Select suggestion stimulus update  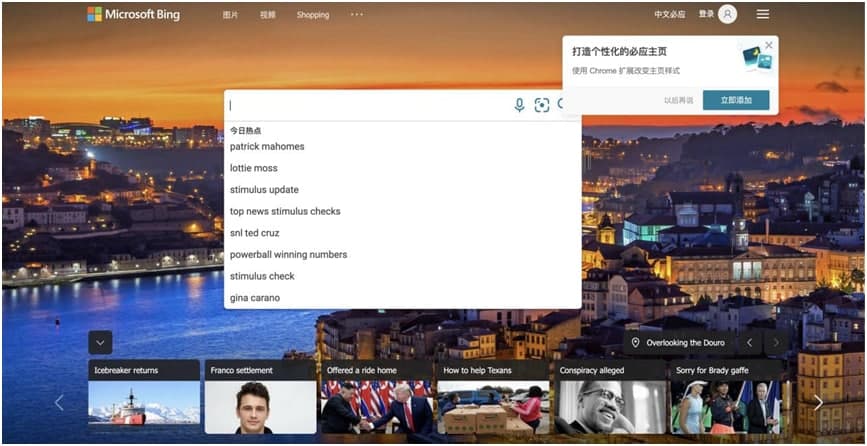(403, 190)
